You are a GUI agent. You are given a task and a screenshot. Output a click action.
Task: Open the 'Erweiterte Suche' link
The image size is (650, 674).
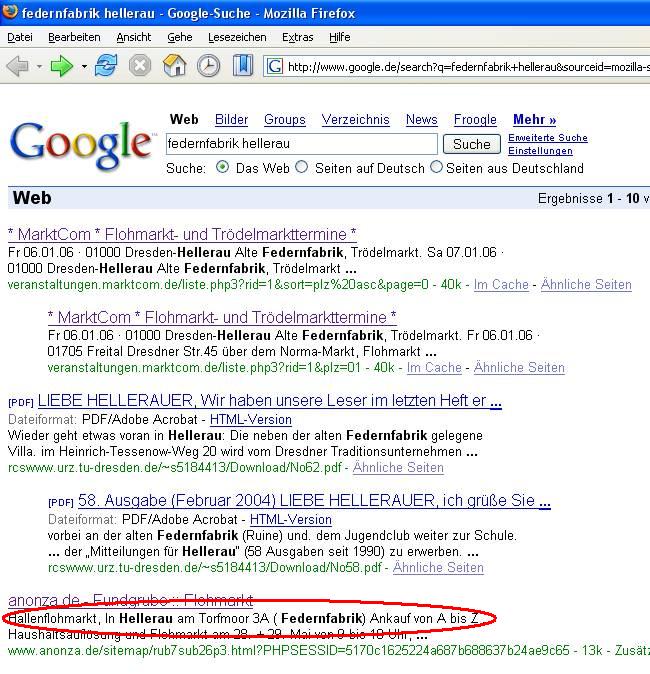click(548, 138)
